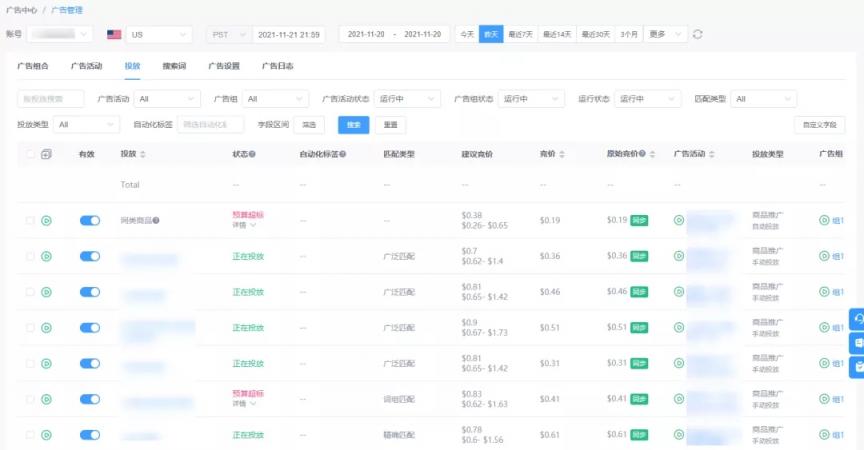Switch to the 广告活动 tab
The width and height of the screenshot is (864, 450).
click(x=87, y=66)
